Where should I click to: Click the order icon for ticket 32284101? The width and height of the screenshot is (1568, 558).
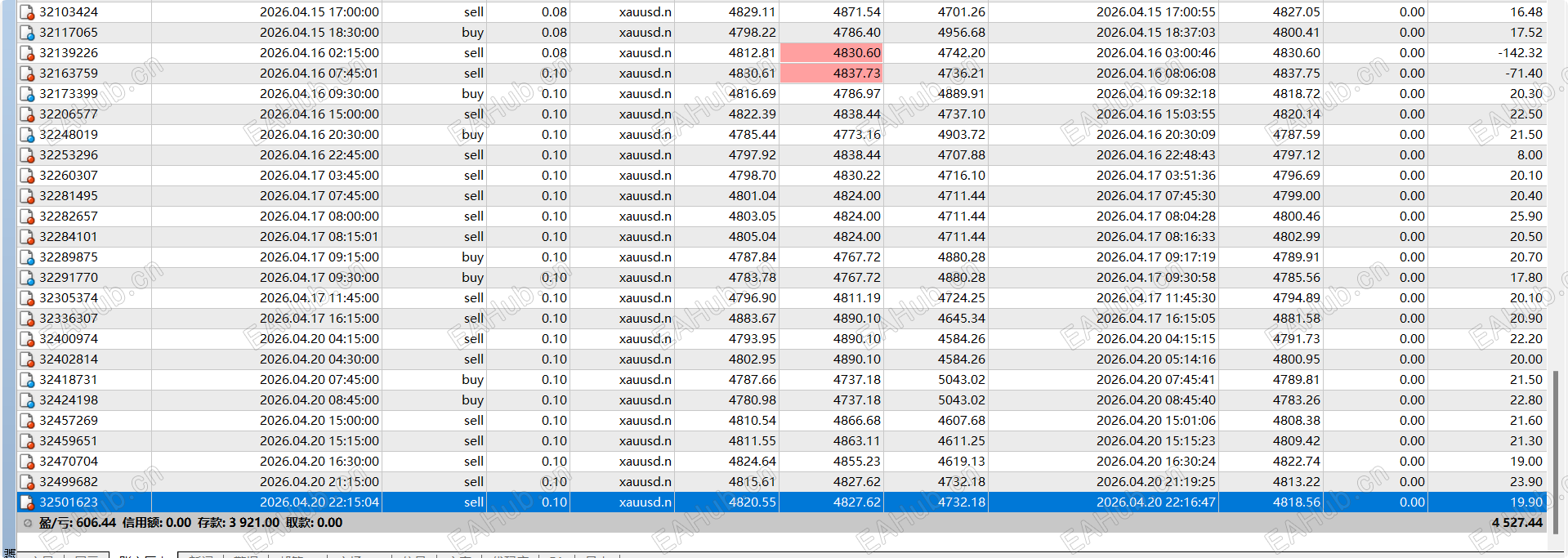click(x=27, y=237)
